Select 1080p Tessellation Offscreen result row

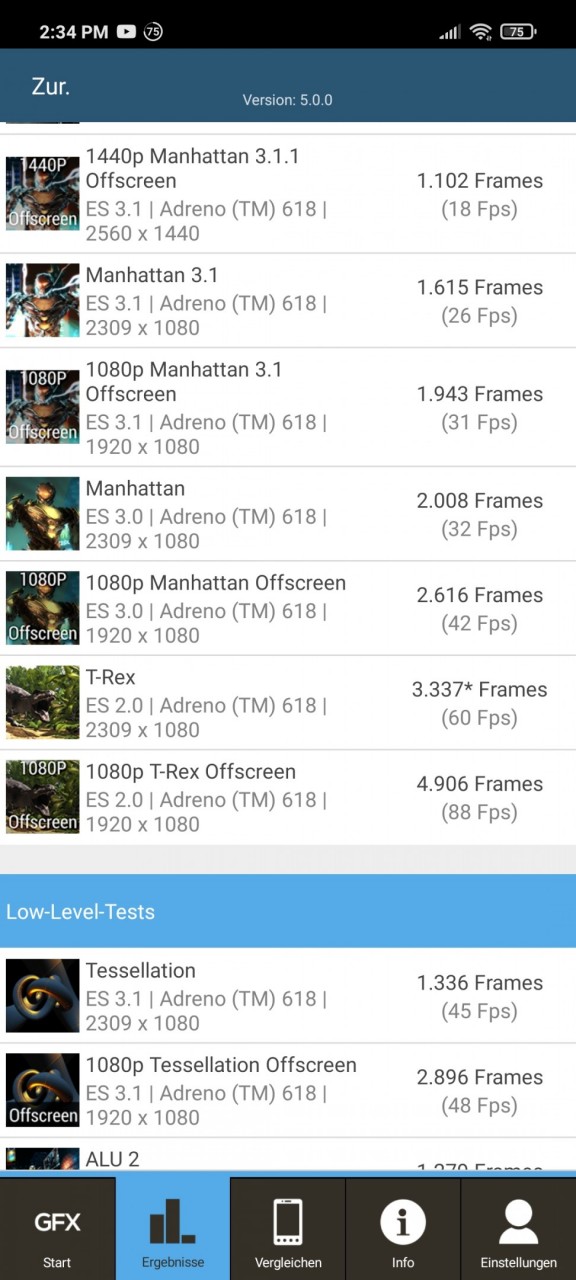(288, 1090)
